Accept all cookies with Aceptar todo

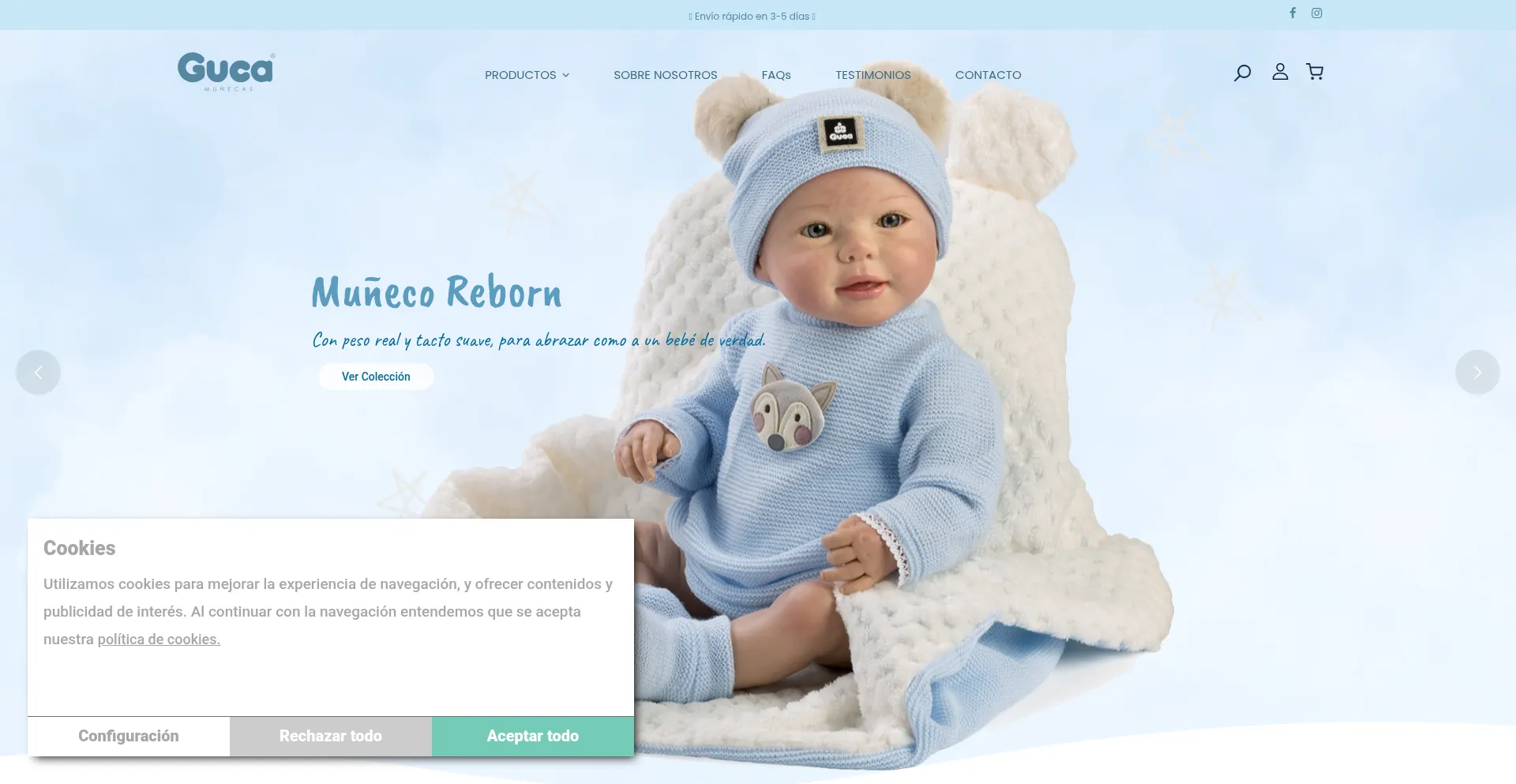pos(533,736)
